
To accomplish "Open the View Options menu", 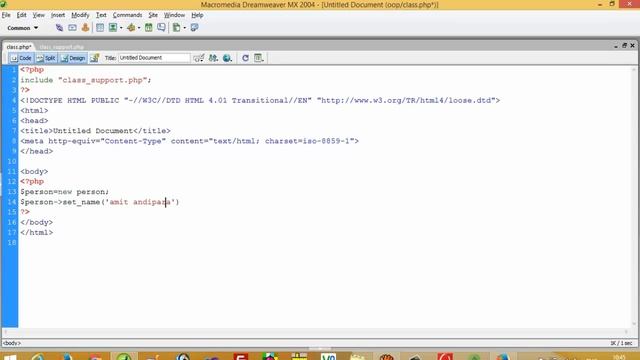I will pyautogui.click(x=259, y=58).
